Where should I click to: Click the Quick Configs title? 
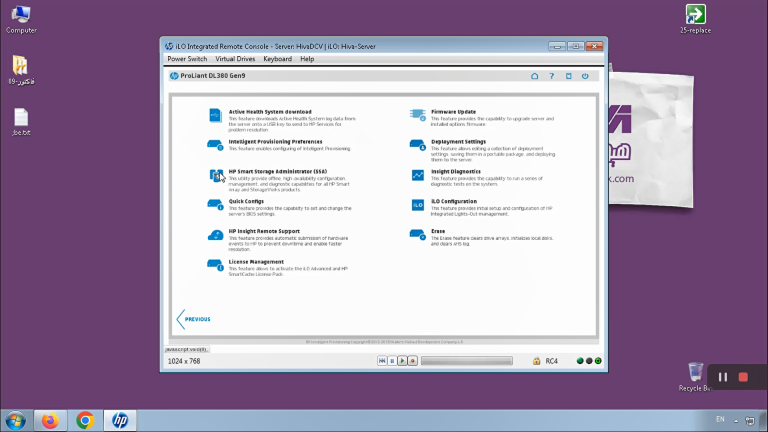(x=246, y=201)
